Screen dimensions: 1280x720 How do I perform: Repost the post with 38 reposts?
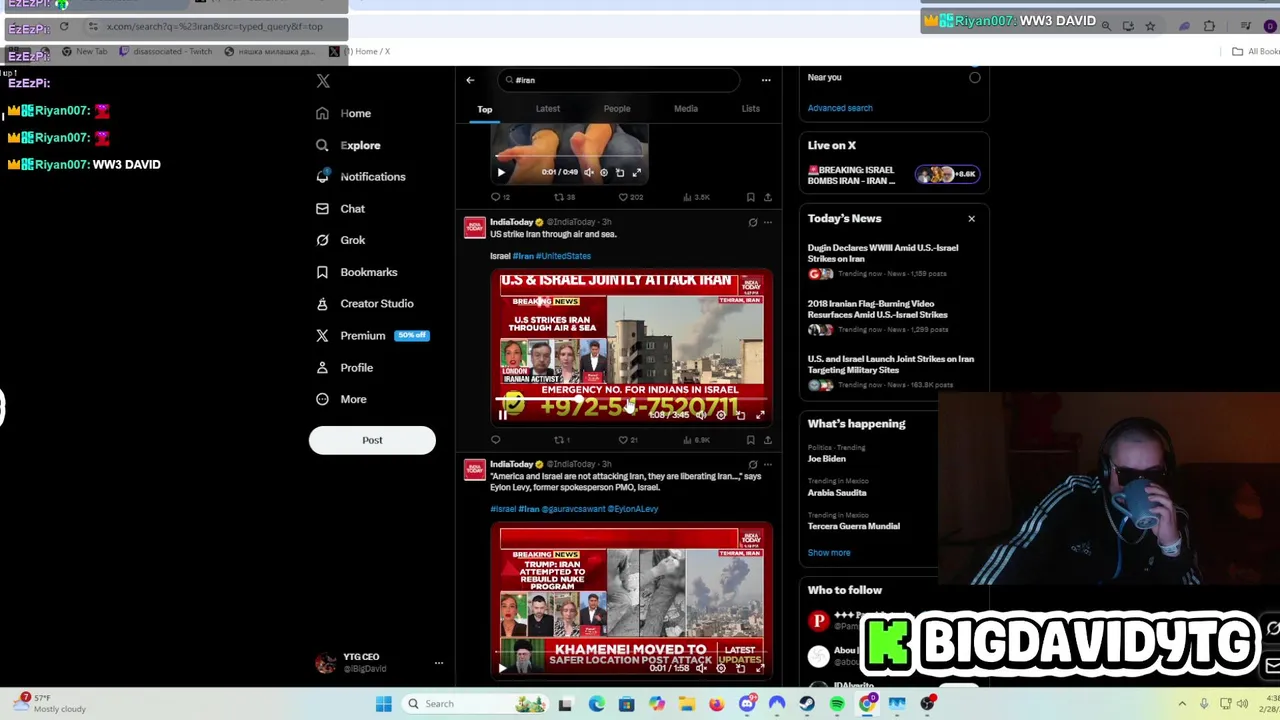click(x=565, y=197)
